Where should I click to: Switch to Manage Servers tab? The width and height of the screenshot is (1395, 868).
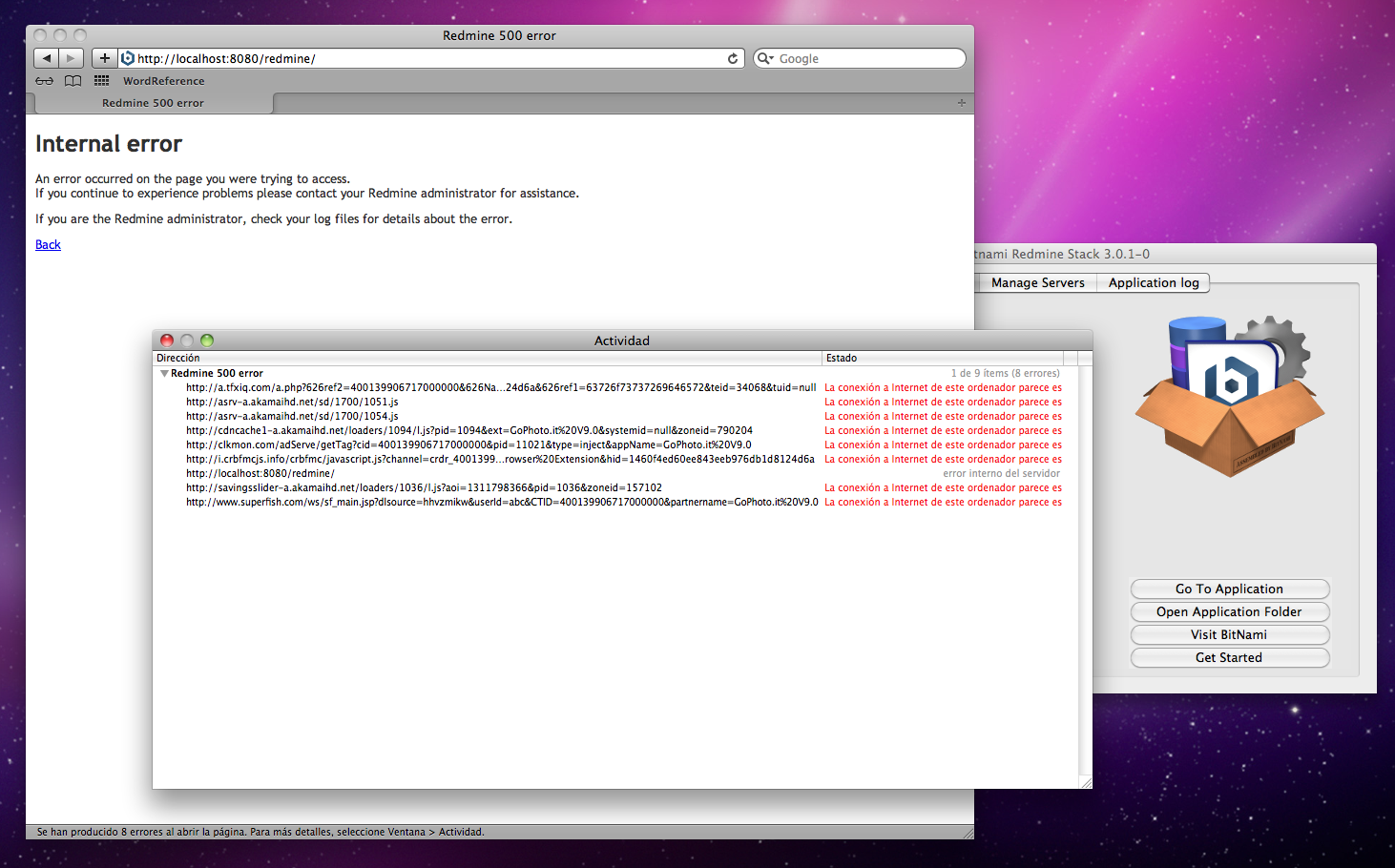(1037, 282)
